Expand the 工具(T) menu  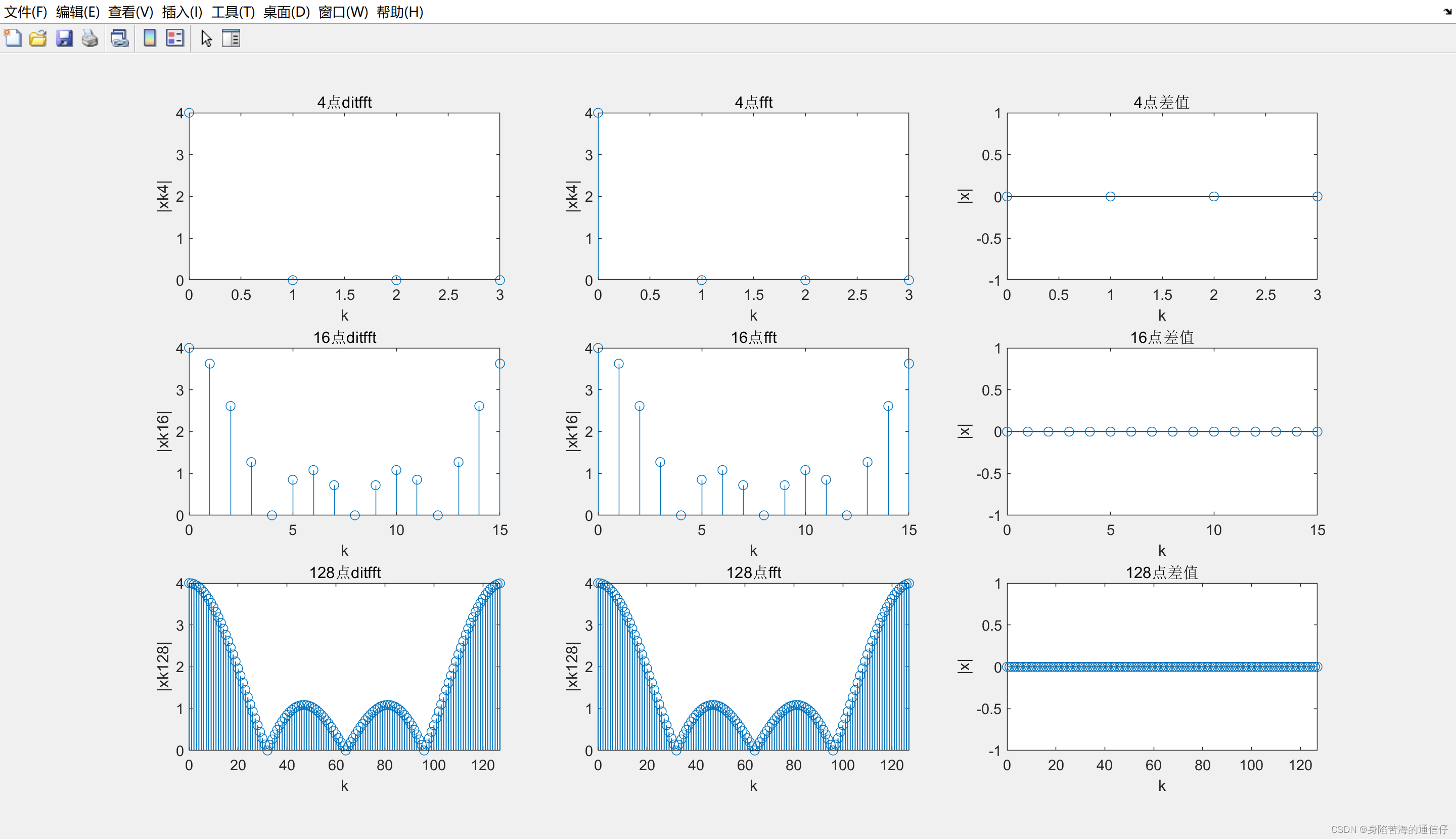tap(233, 12)
